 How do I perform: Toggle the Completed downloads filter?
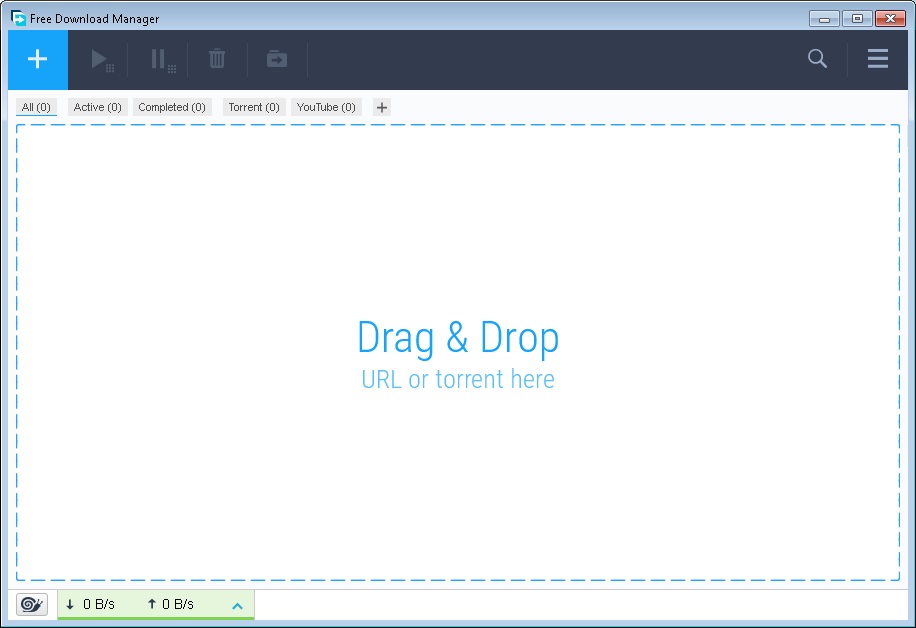click(171, 107)
